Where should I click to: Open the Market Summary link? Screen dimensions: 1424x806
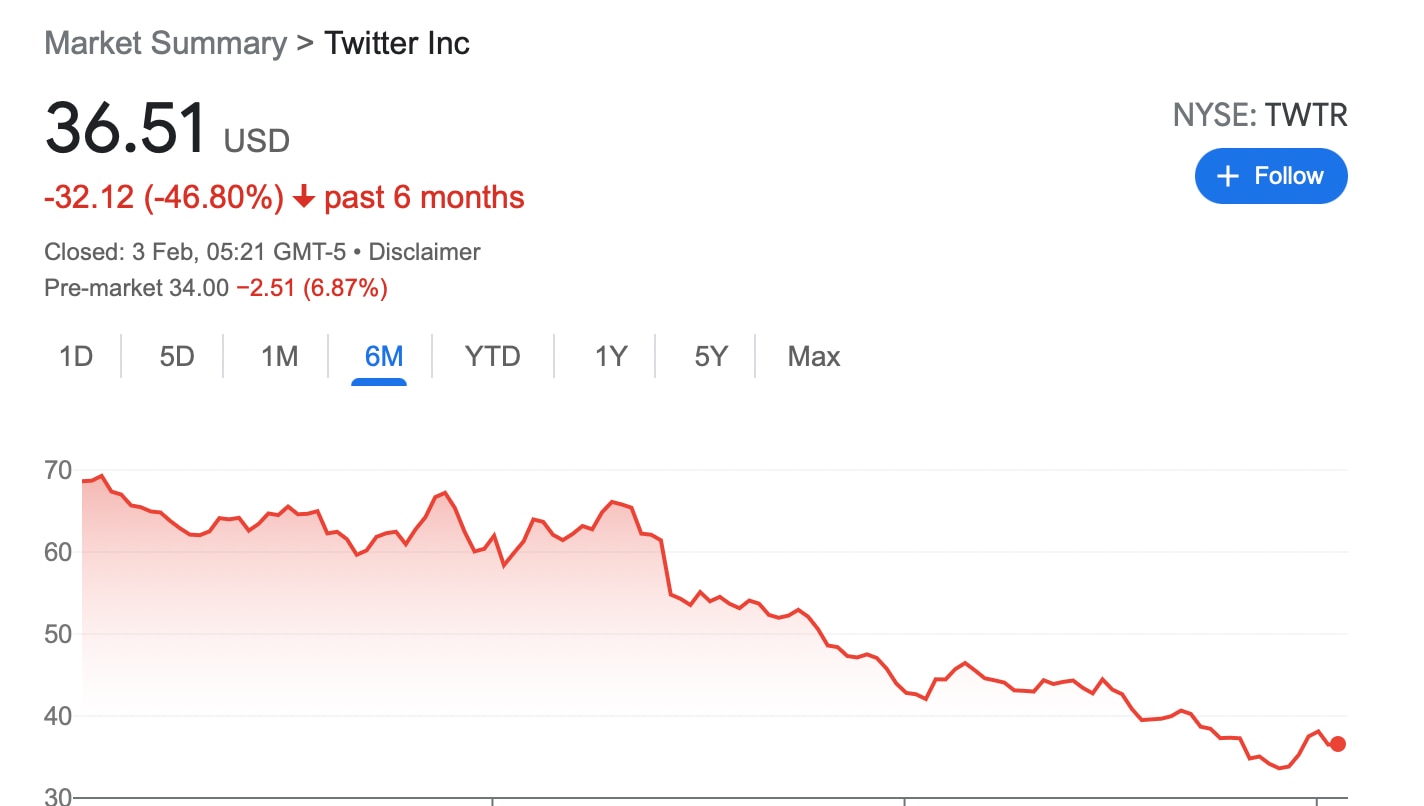coord(166,44)
